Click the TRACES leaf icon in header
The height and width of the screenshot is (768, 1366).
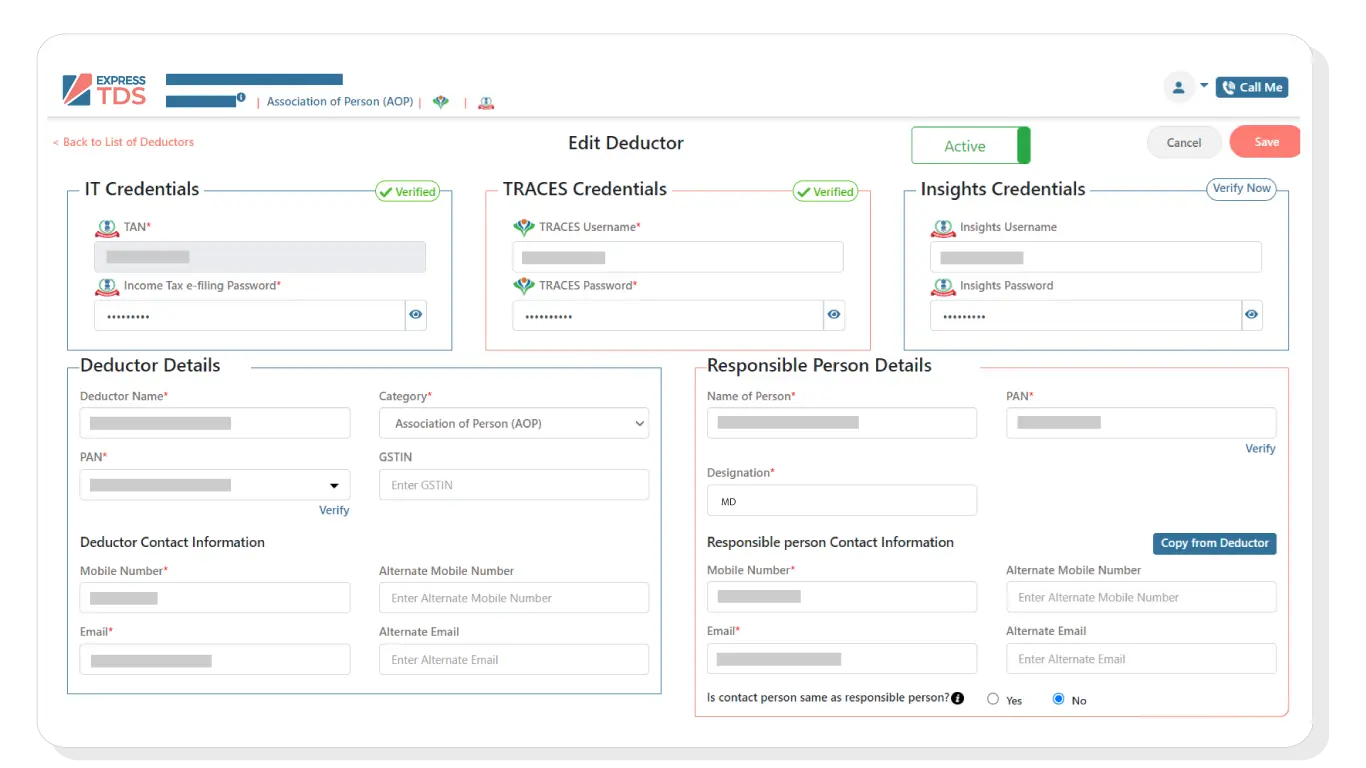click(441, 102)
